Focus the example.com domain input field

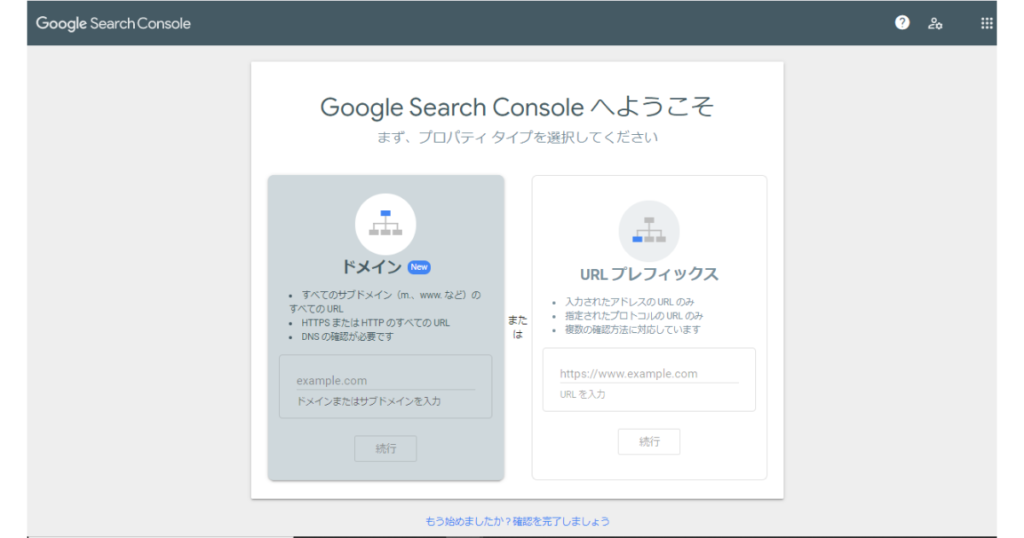[x=385, y=380]
